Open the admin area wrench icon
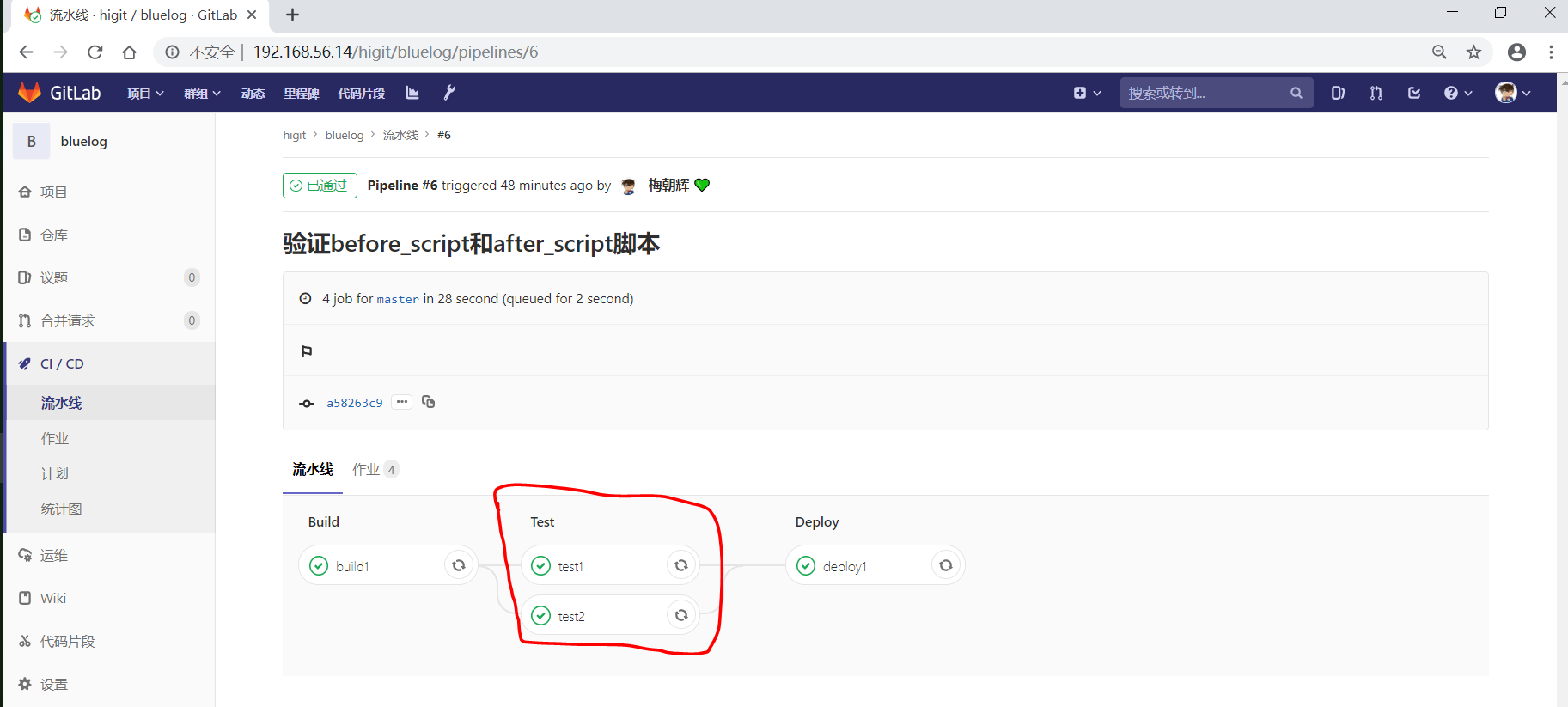Screen dimensions: 1568x707 pos(448,93)
